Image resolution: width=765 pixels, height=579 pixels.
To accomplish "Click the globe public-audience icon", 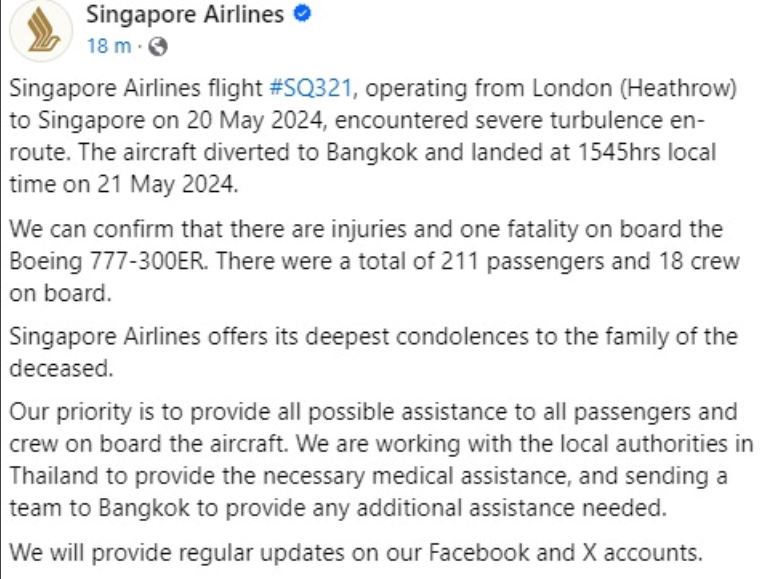I will coord(158,47).
